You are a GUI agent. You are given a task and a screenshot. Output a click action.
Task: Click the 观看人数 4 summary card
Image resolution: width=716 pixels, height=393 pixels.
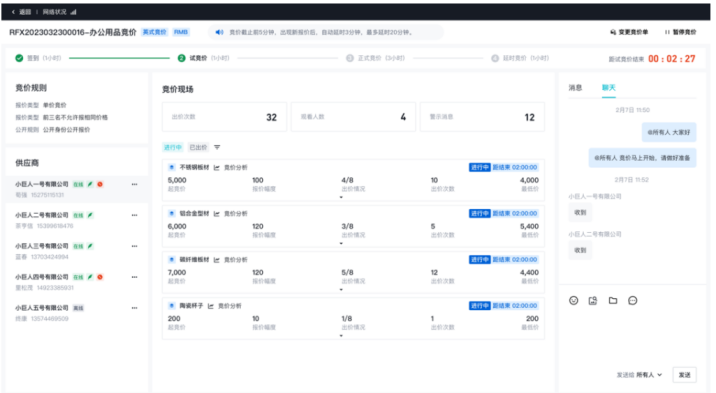click(x=353, y=117)
